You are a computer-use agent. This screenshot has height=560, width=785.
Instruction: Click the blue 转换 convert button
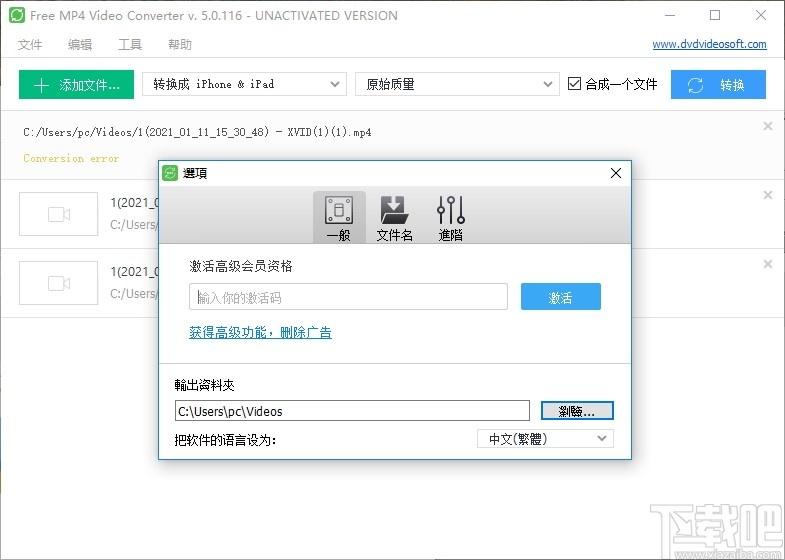pyautogui.click(x=718, y=85)
